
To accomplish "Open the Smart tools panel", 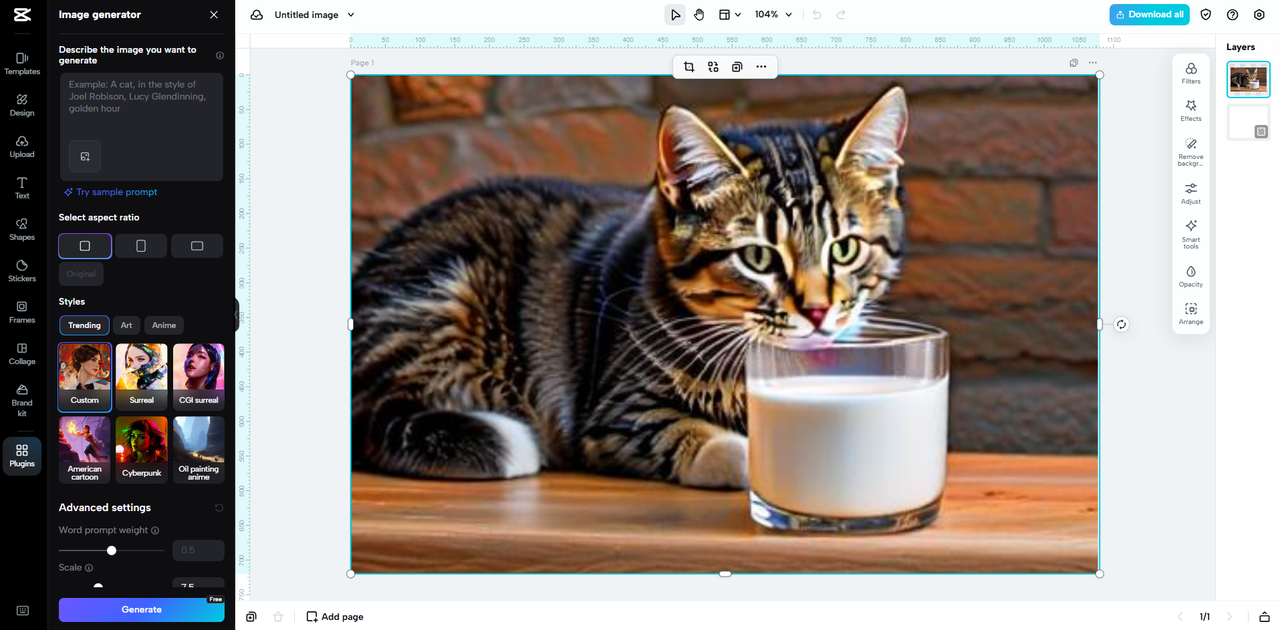I will point(1190,232).
